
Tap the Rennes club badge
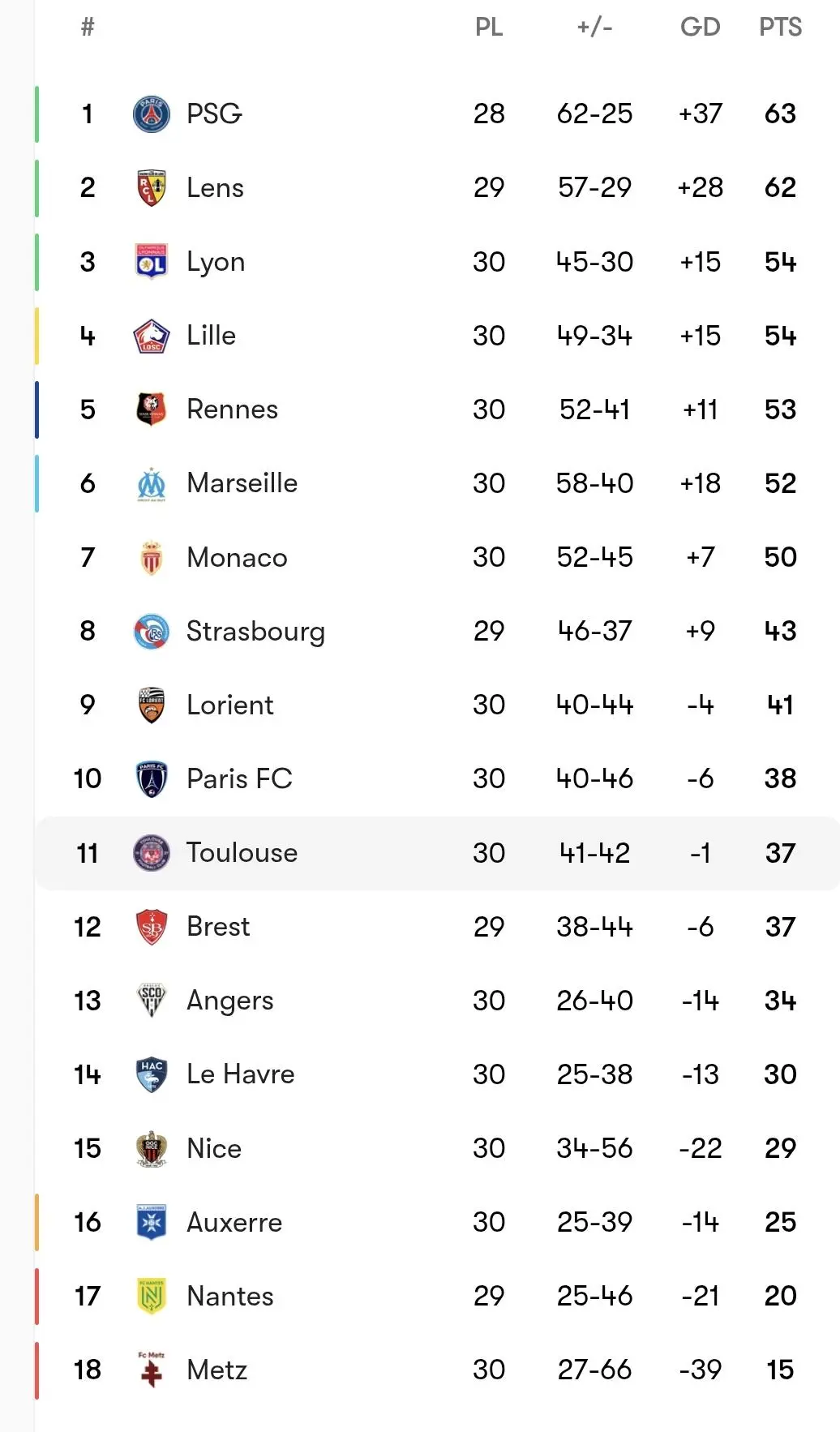pyautogui.click(x=152, y=409)
